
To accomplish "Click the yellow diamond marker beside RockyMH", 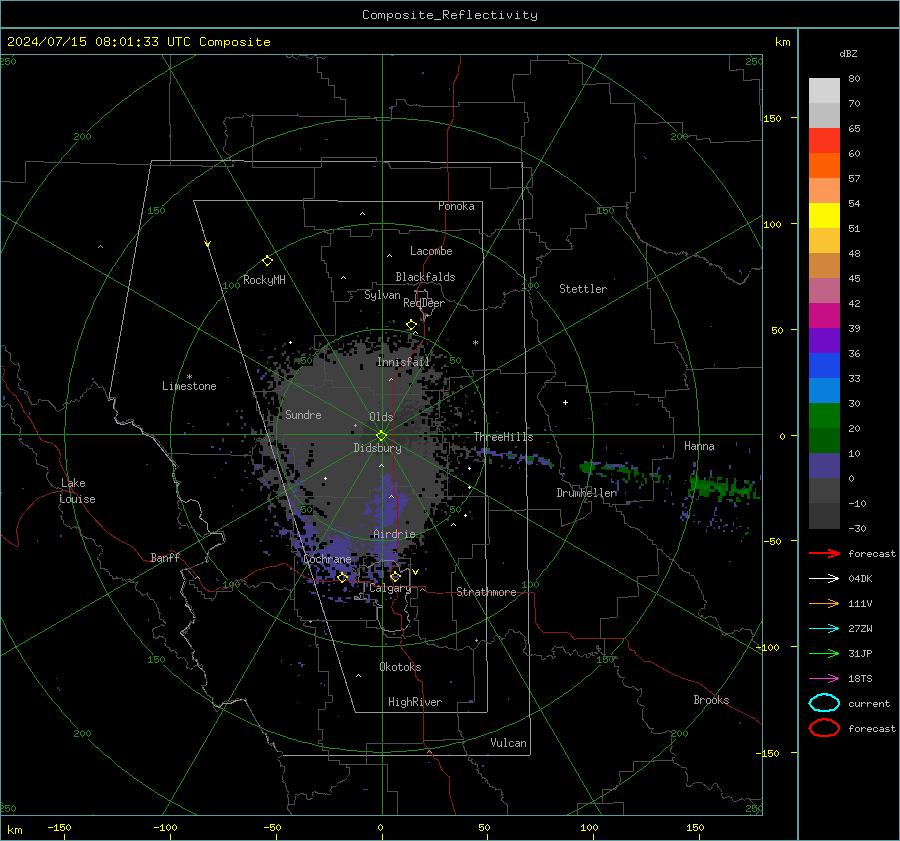I will 267,261.
